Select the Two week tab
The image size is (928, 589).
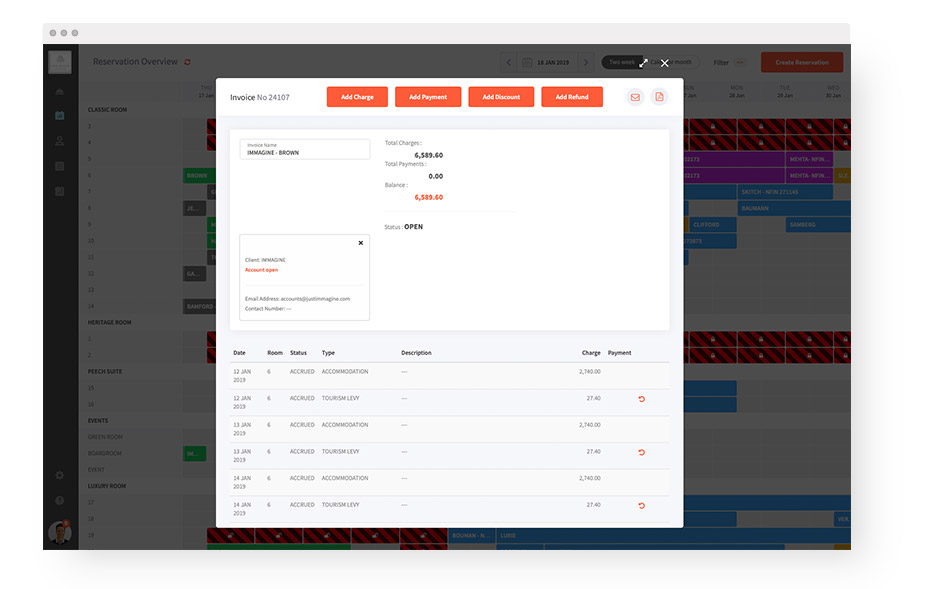624,60
